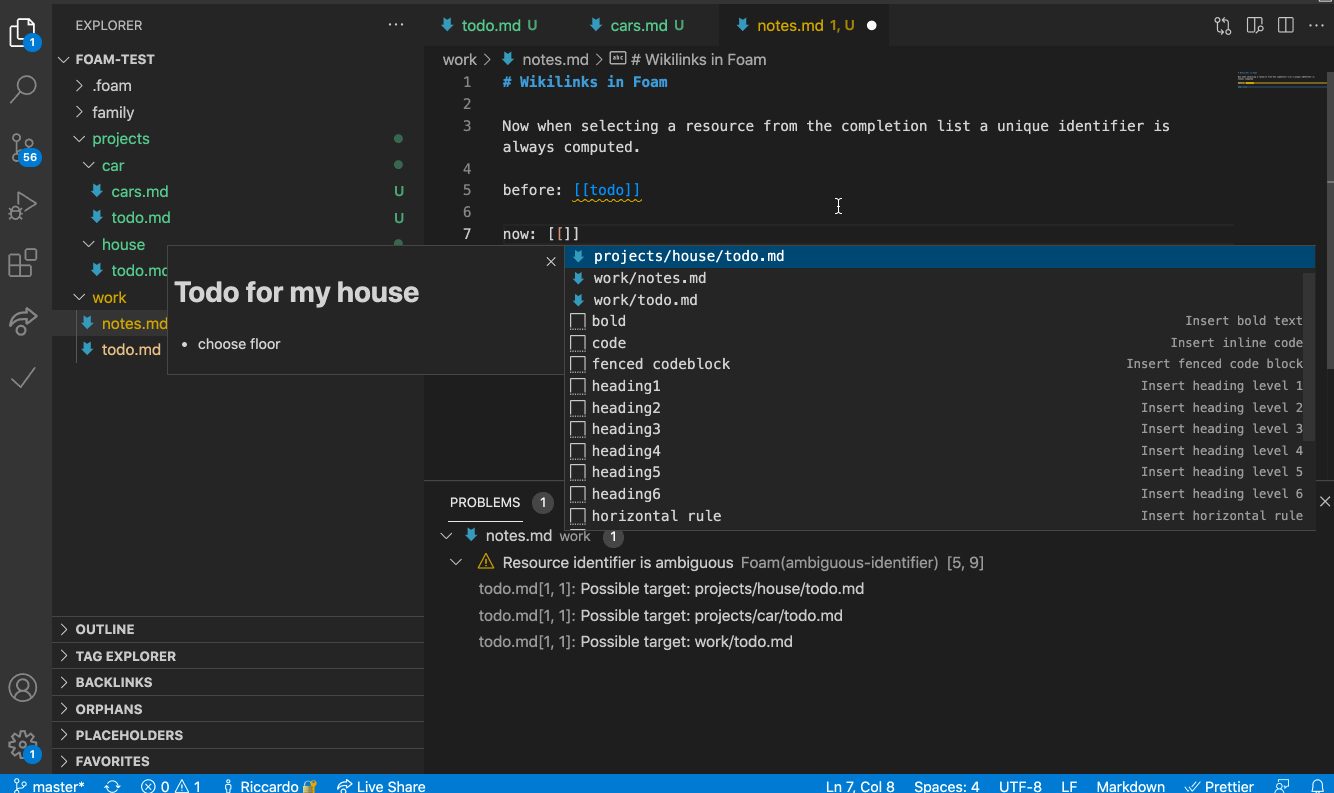Open the notifications bell in the status bar
This screenshot has width=1334, height=793.
click(1317, 786)
